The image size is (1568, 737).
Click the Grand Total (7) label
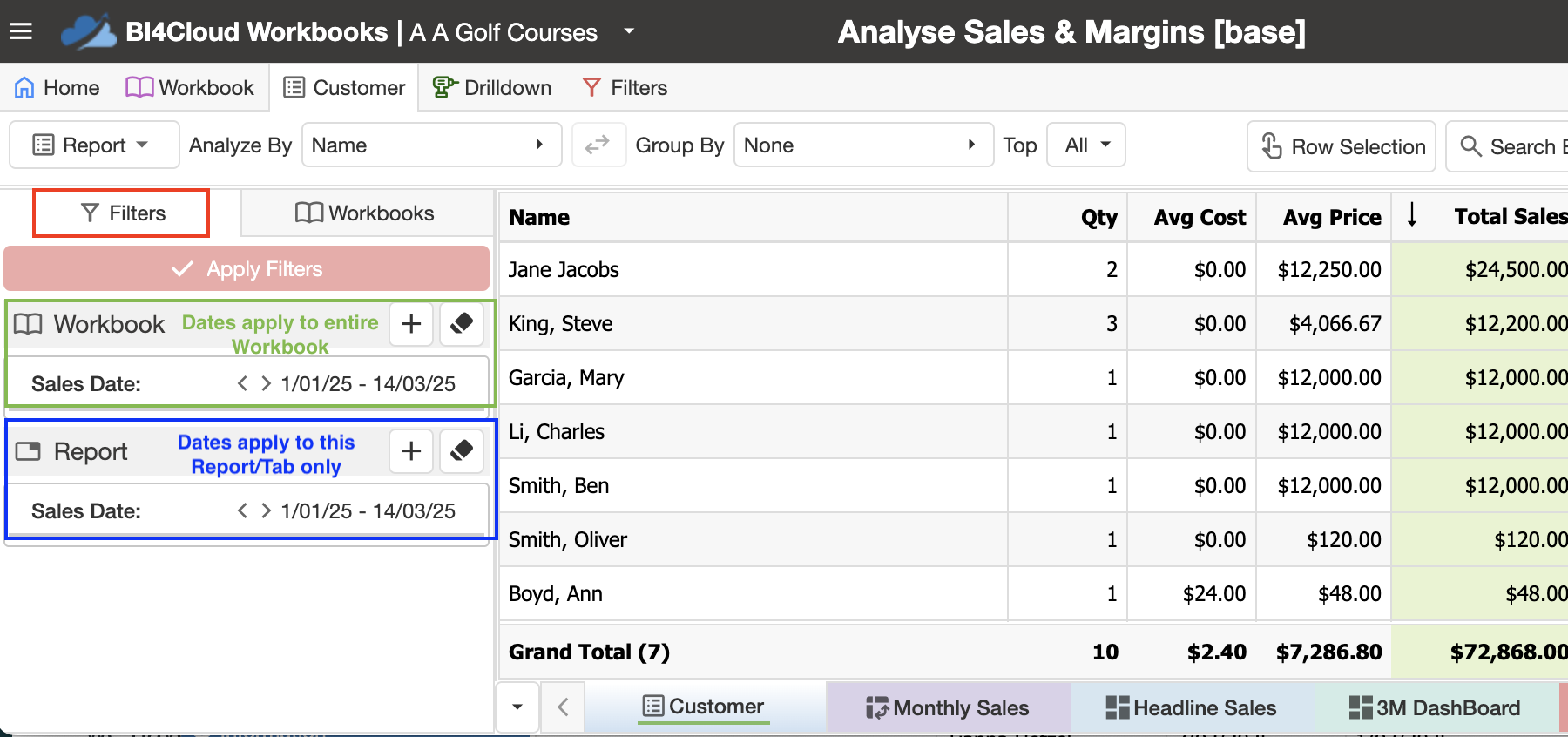(589, 652)
